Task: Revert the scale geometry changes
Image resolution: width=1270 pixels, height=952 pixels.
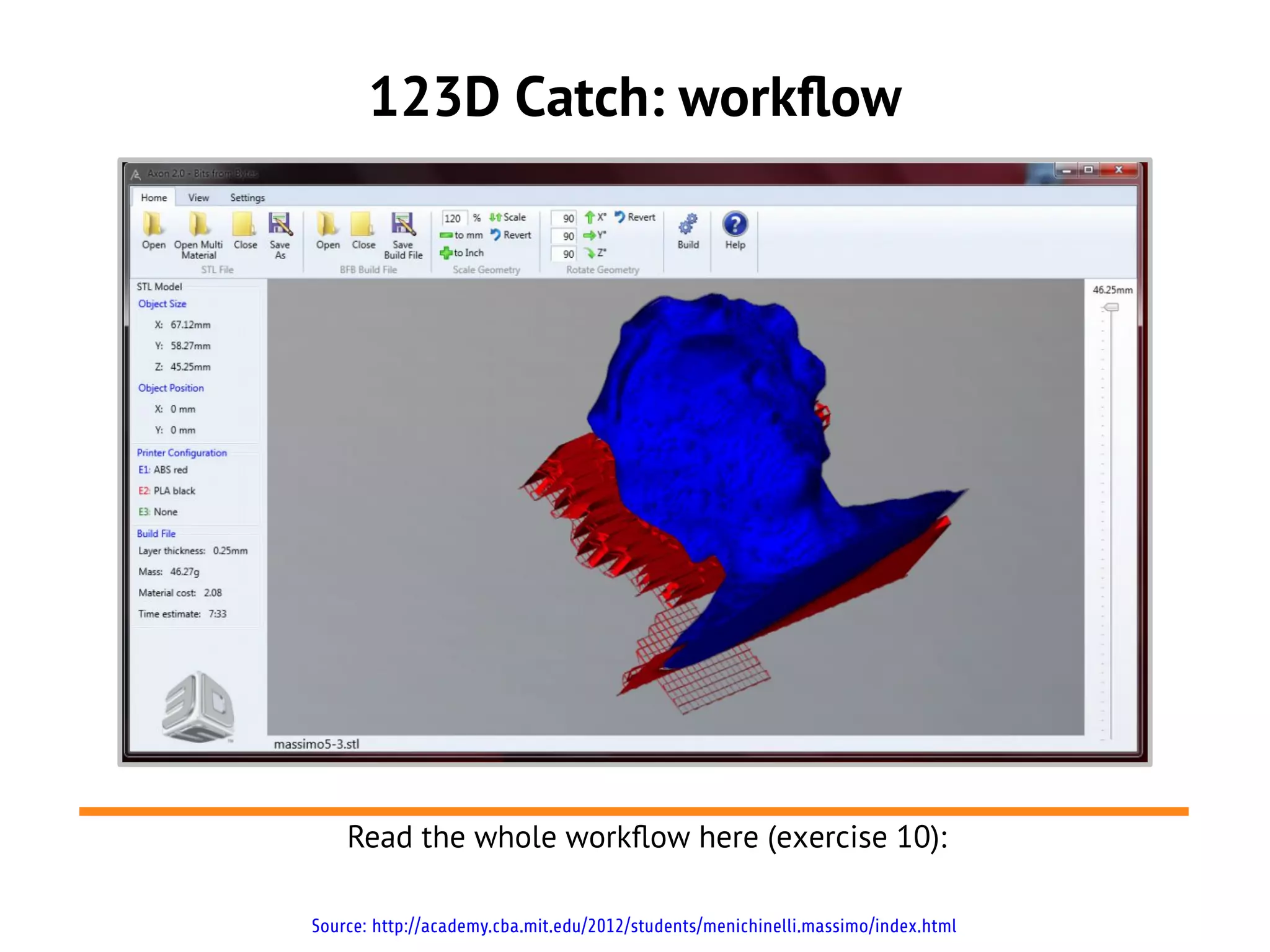Action: point(511,236)
